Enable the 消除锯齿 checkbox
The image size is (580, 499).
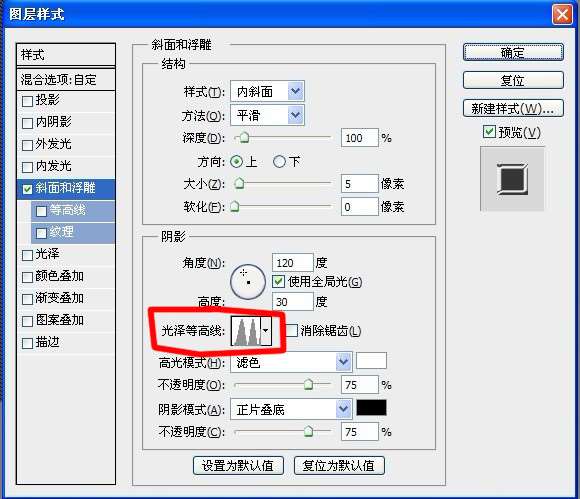pyautogui.click(x=291, y=330)
